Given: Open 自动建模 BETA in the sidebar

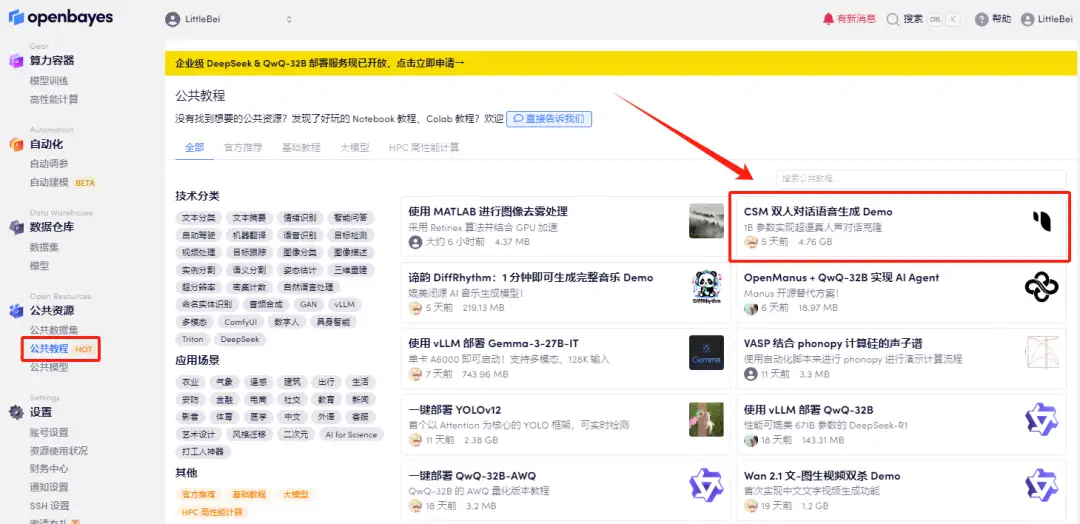Looking at the screenshot, I should [62, 182].
